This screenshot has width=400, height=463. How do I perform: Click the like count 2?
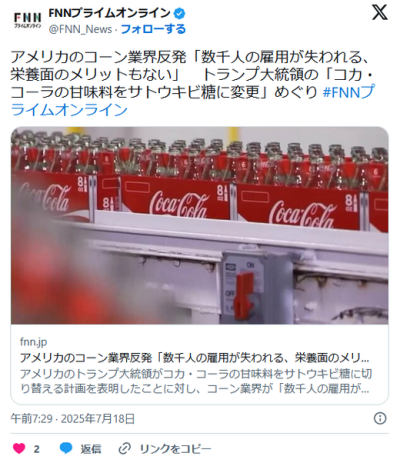pyautogui.click(x=37, y=449)
